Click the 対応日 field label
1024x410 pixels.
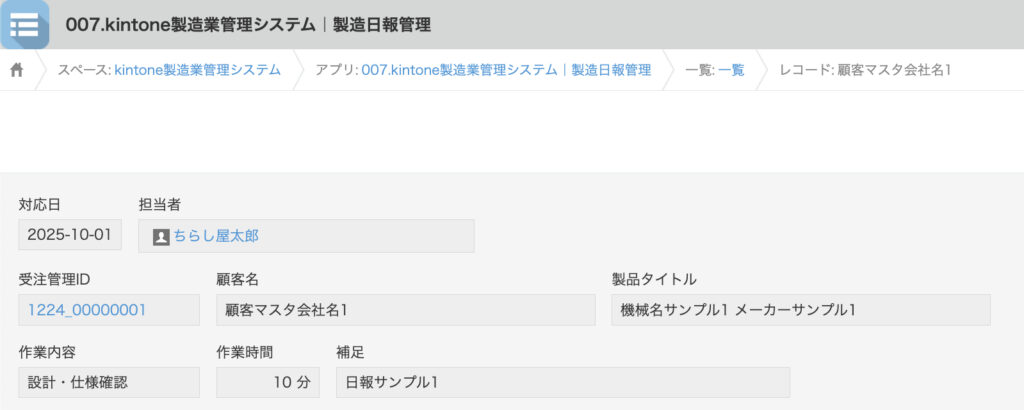40,205
